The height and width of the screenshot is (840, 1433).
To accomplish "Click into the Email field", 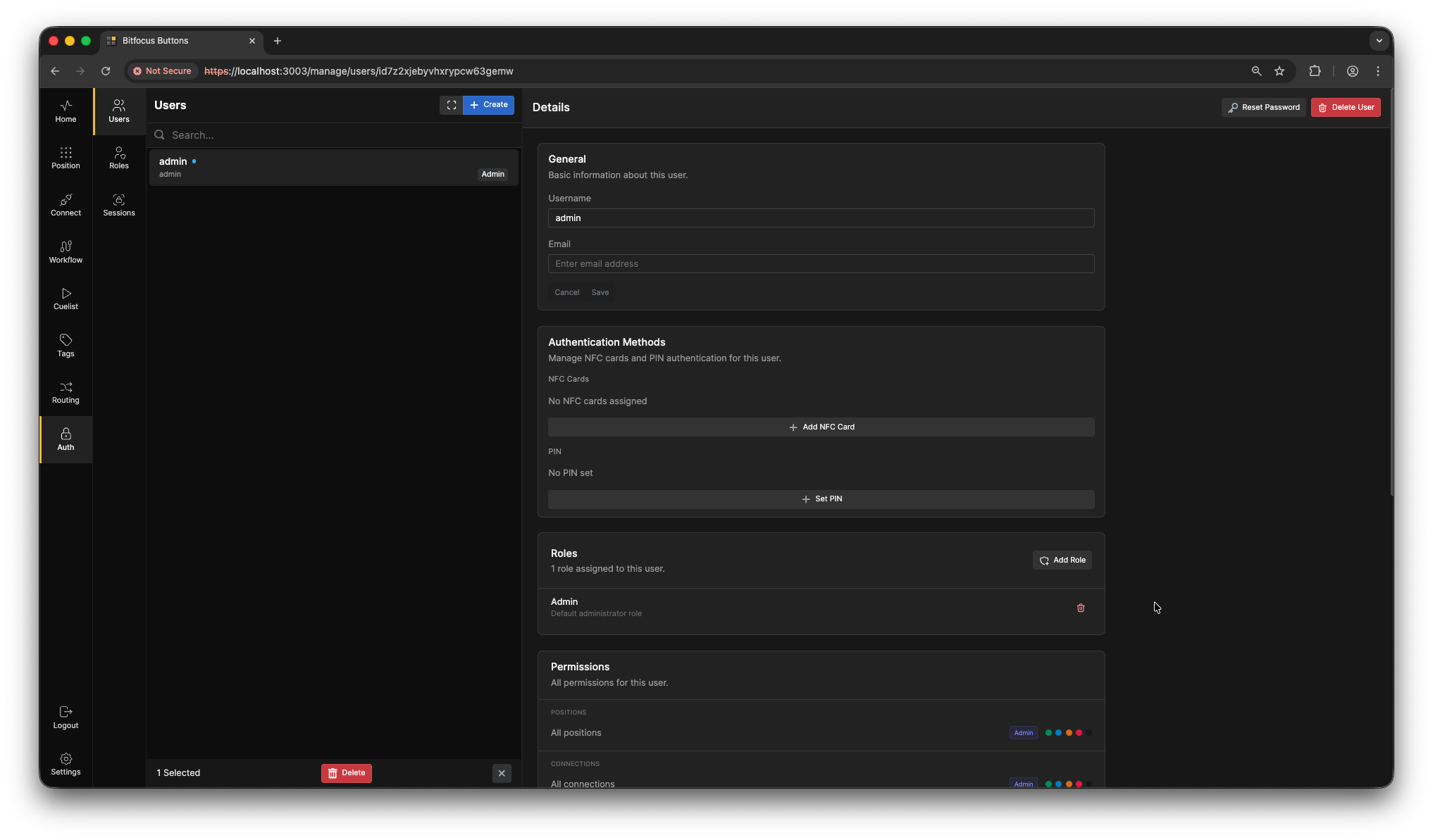I will tap(821, 264).
